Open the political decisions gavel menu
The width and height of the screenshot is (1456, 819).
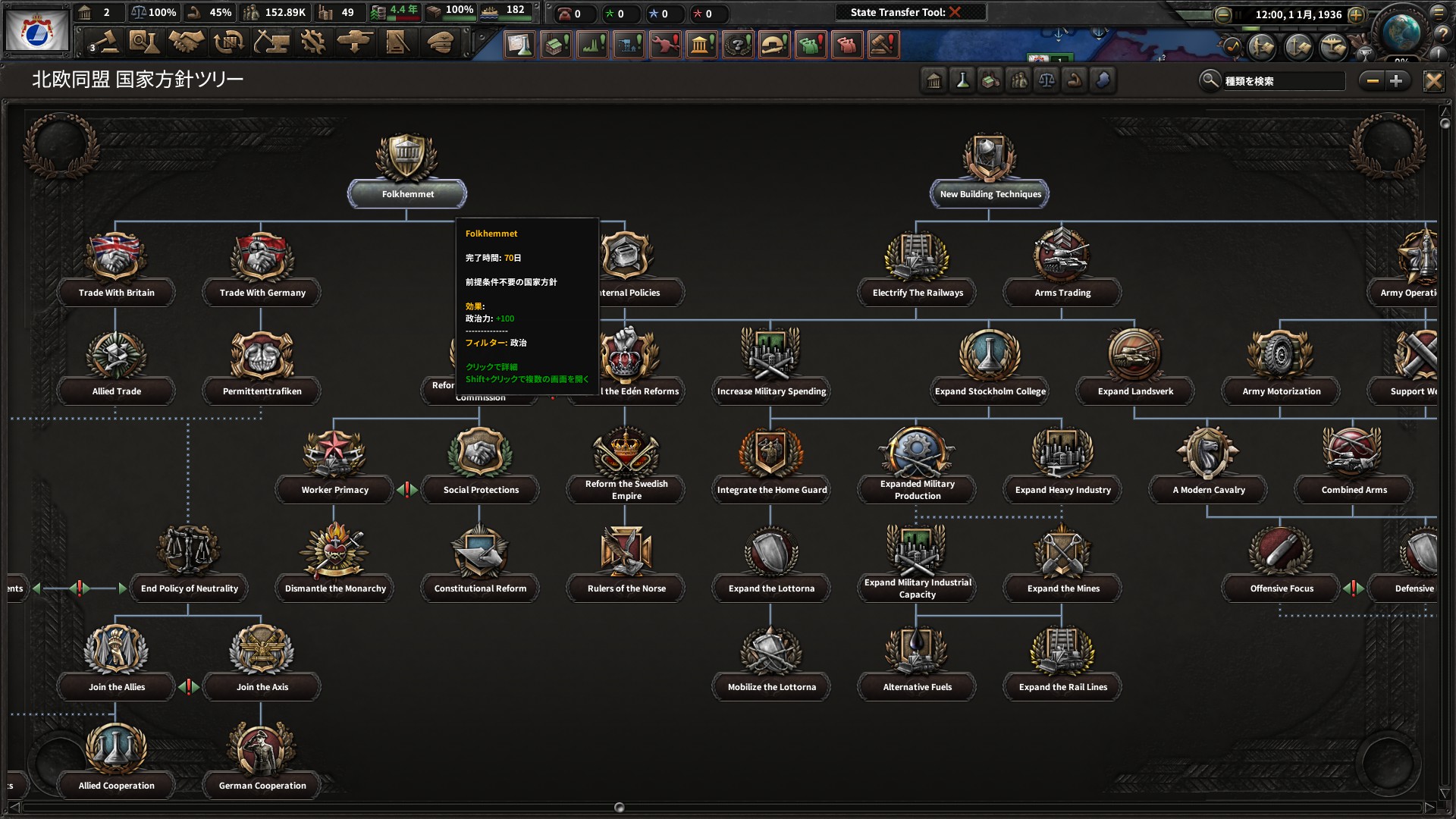(x=105, y=43)
